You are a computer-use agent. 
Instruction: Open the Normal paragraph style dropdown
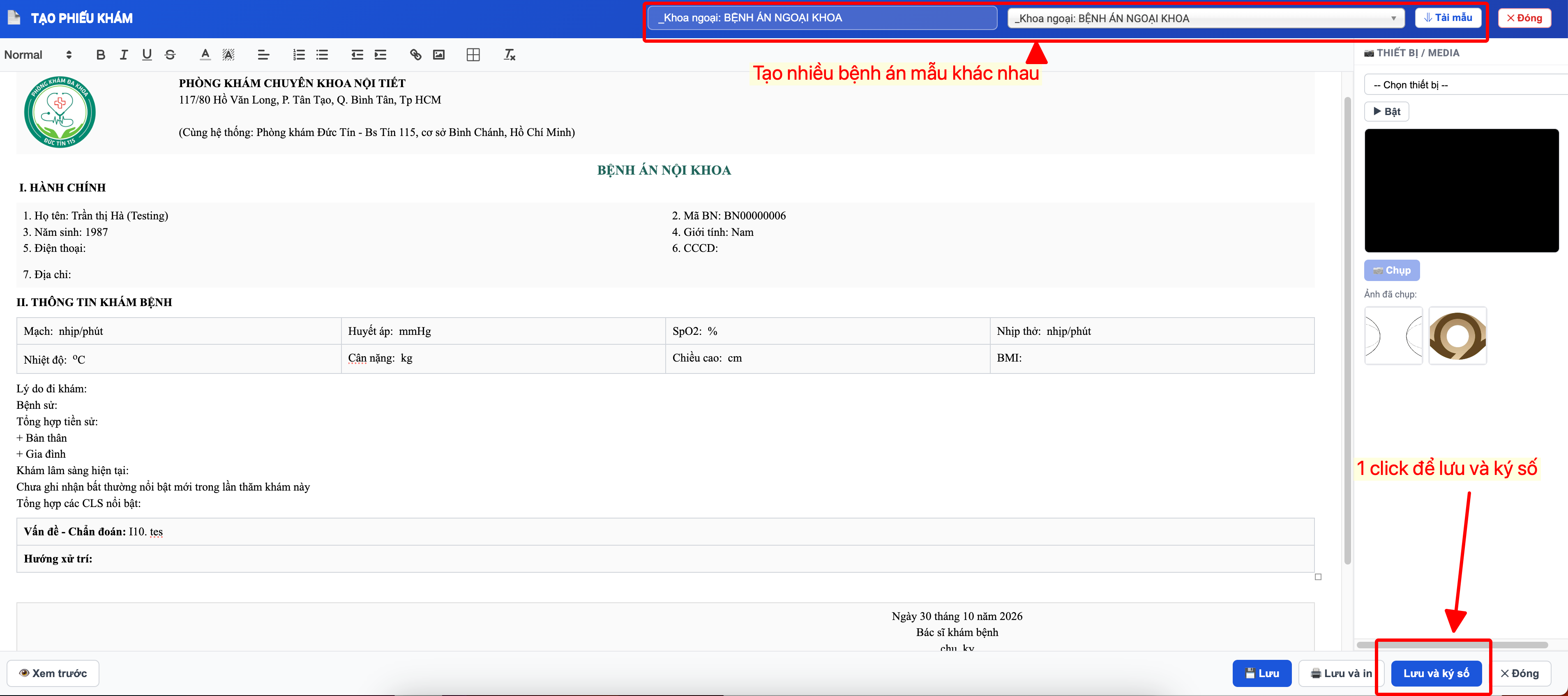[38, 55]
